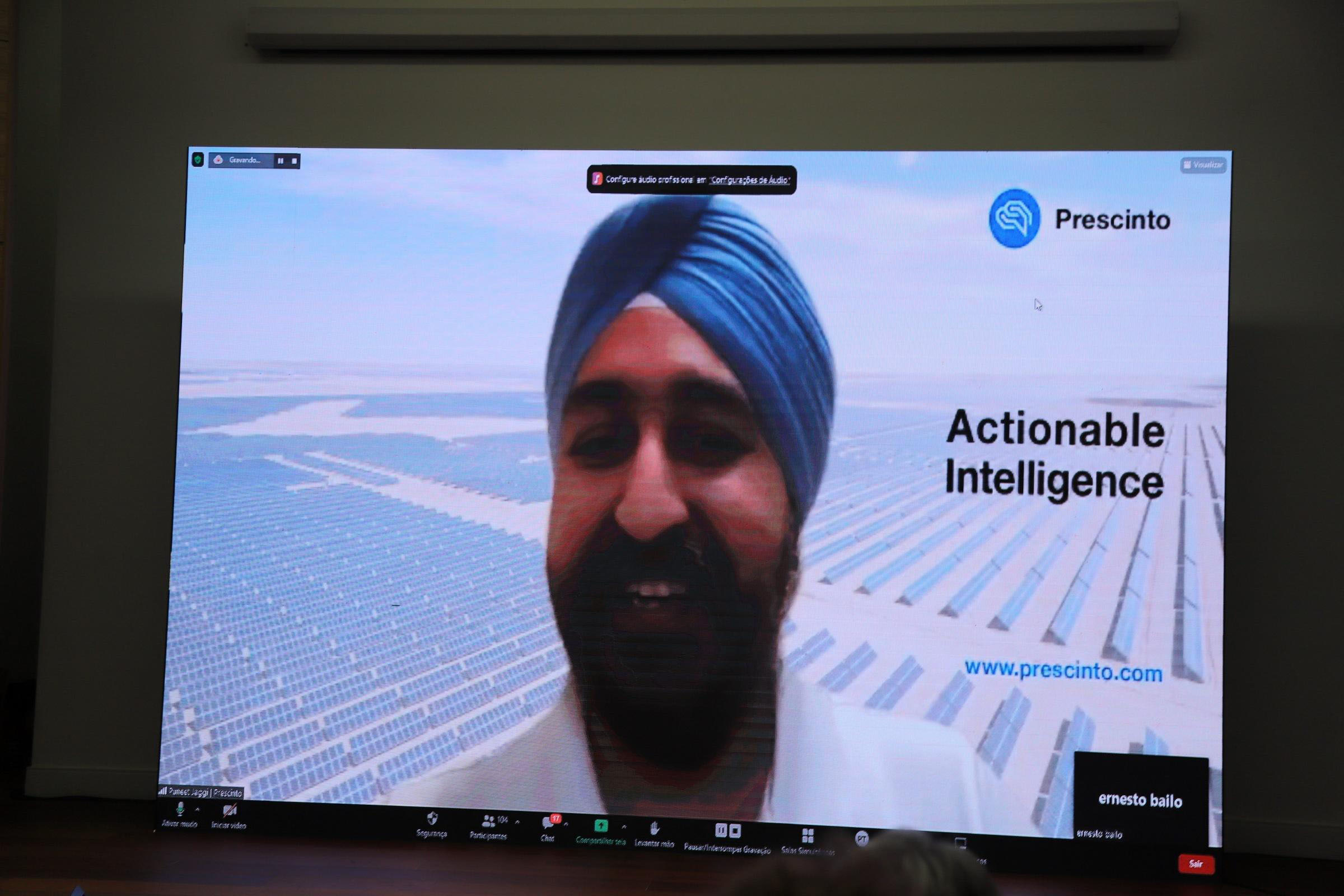Open the Segurança shield menu

click(432, 824)
